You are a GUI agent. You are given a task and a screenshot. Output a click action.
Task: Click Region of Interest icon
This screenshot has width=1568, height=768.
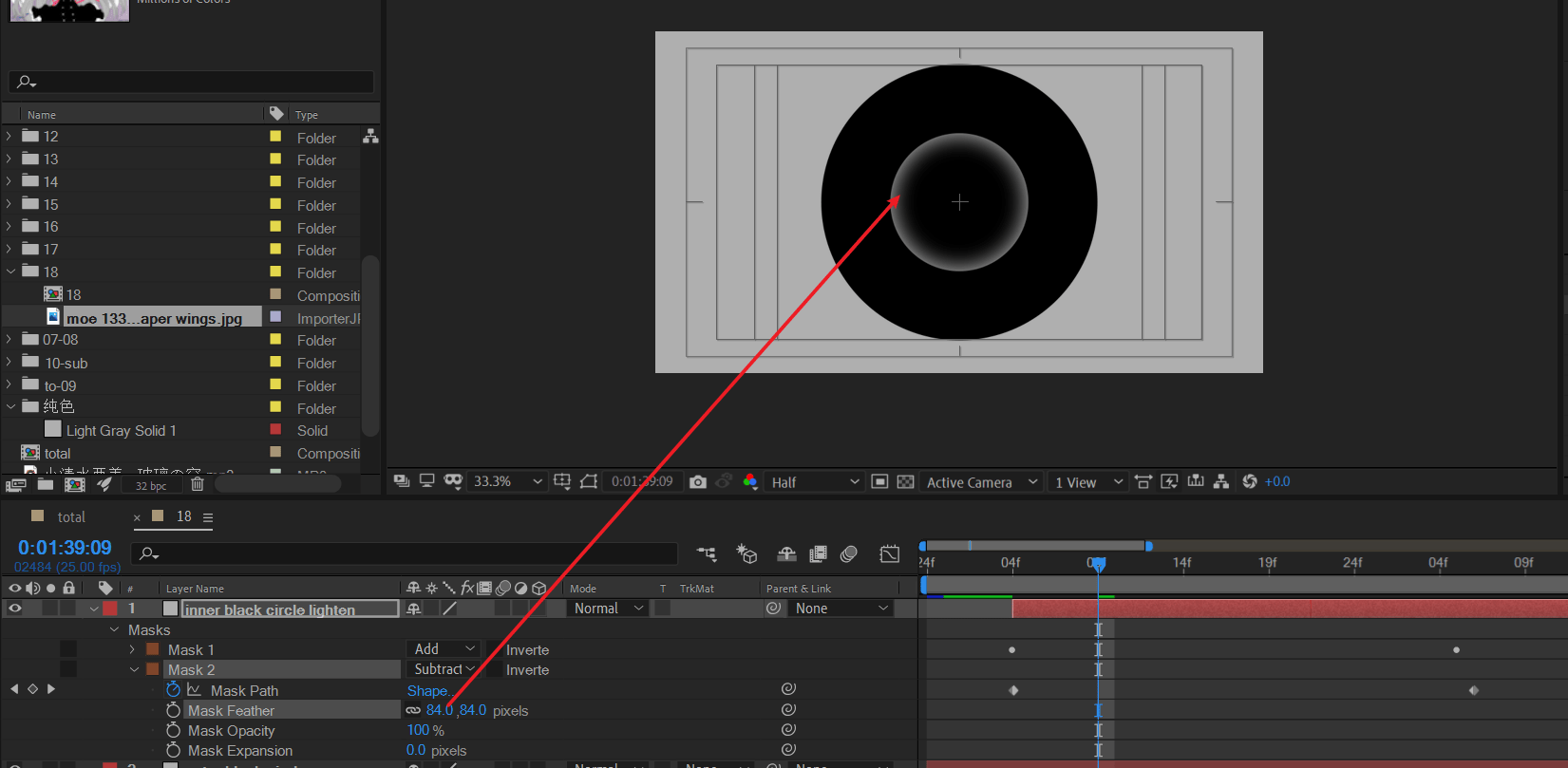[x=589, y=481]
